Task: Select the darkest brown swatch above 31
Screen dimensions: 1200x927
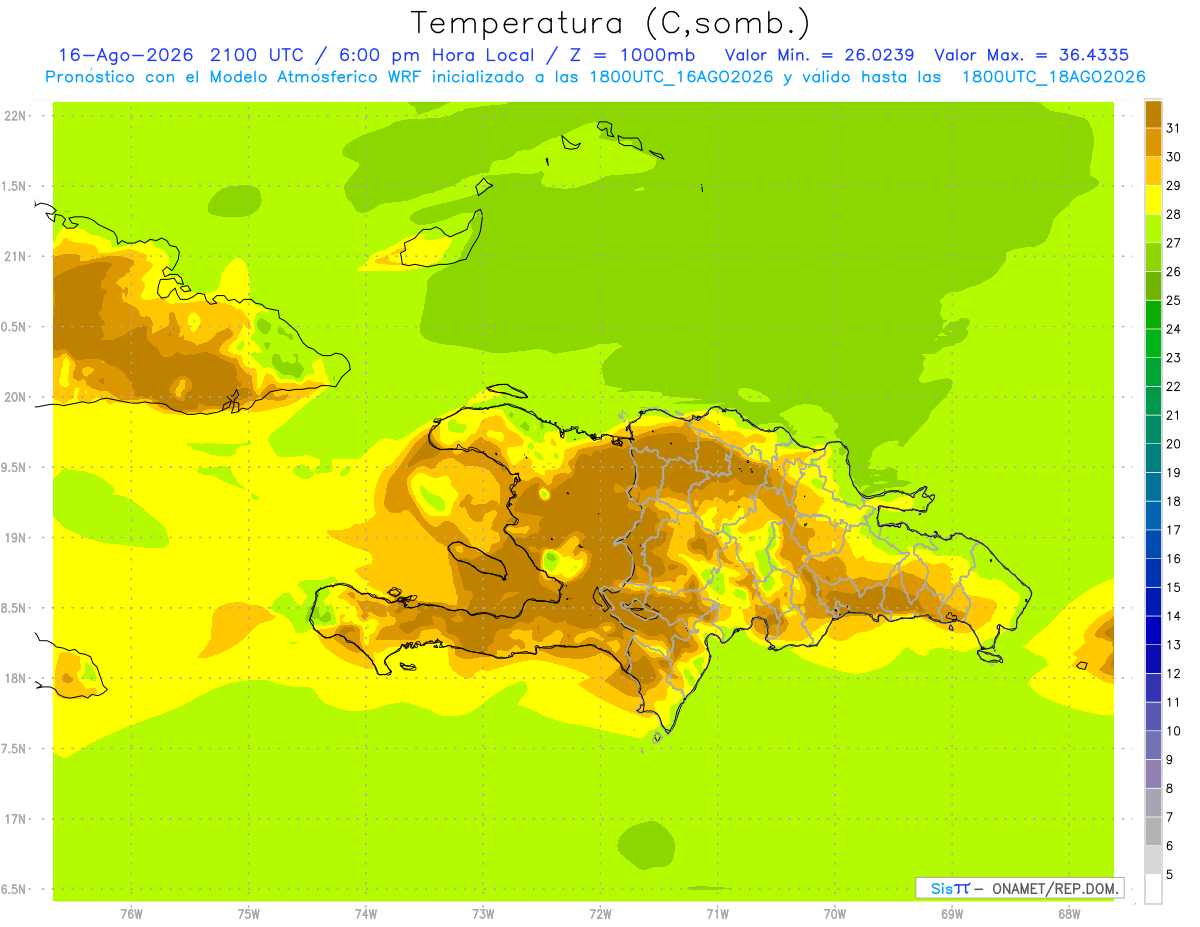Action: point(1153,114)
